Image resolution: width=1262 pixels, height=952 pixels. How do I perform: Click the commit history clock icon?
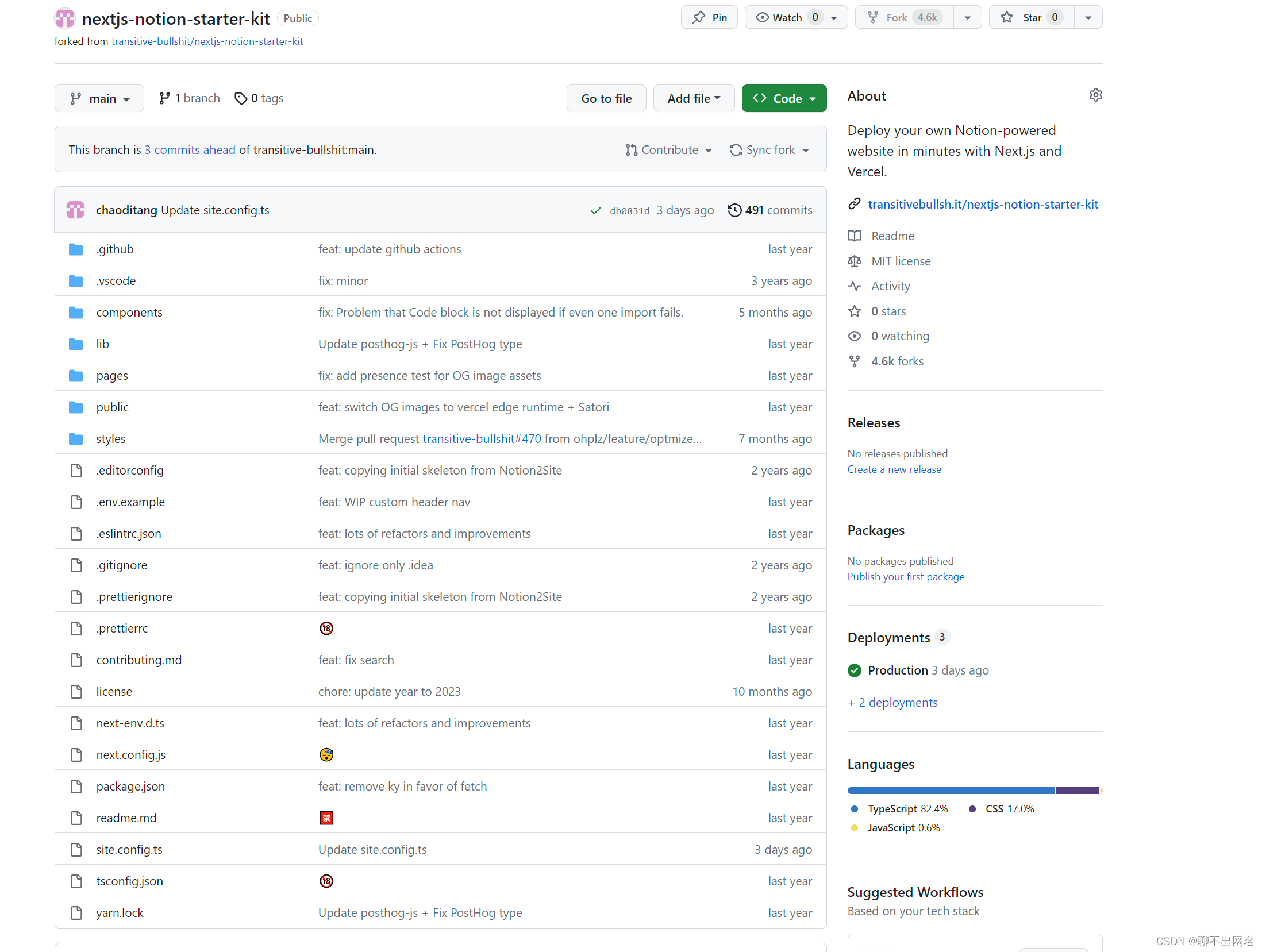pyautogui.click(x=734, y=210)
